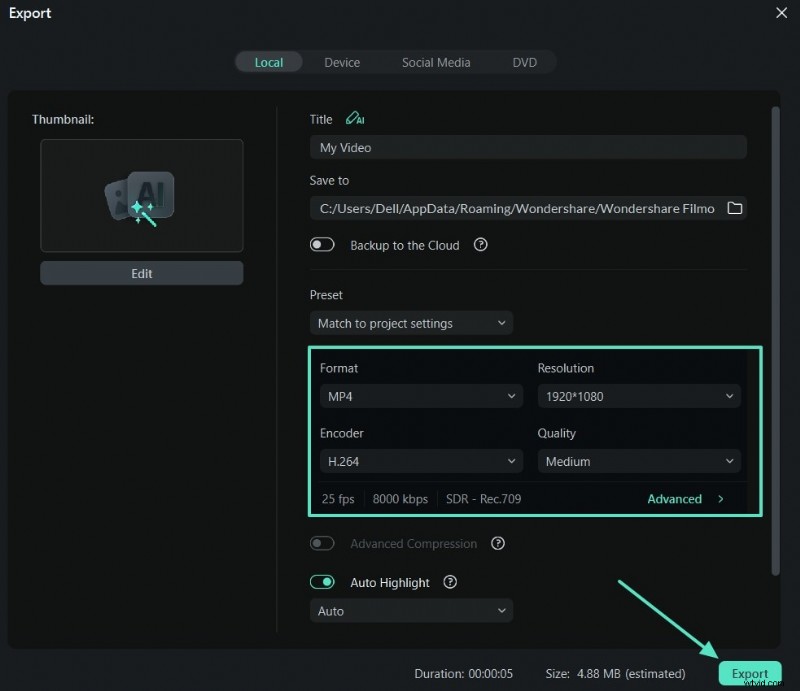Click the Export button
800x691 pixels.
click(x=749, y=673)
